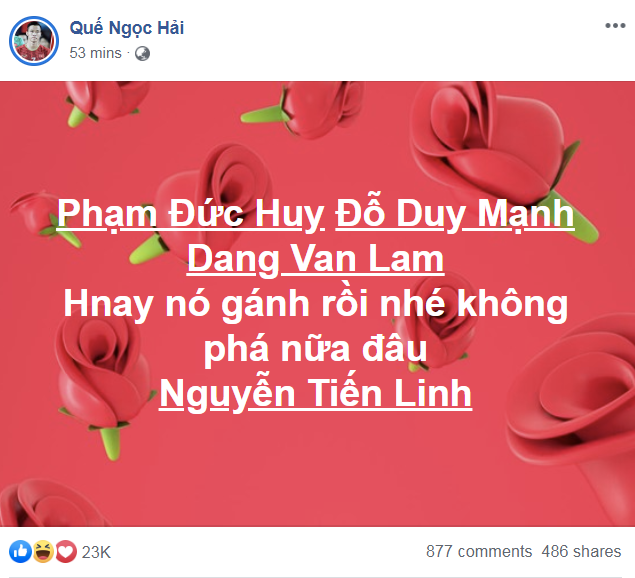Open tagged profile Nguyễn Tiến Linh
Screen dimensions: 635x578
315,392
